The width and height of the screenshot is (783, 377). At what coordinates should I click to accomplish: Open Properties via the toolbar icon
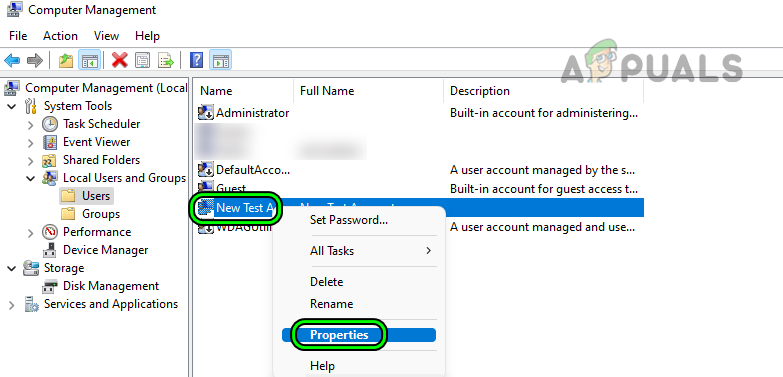click(x=143, y=61)
